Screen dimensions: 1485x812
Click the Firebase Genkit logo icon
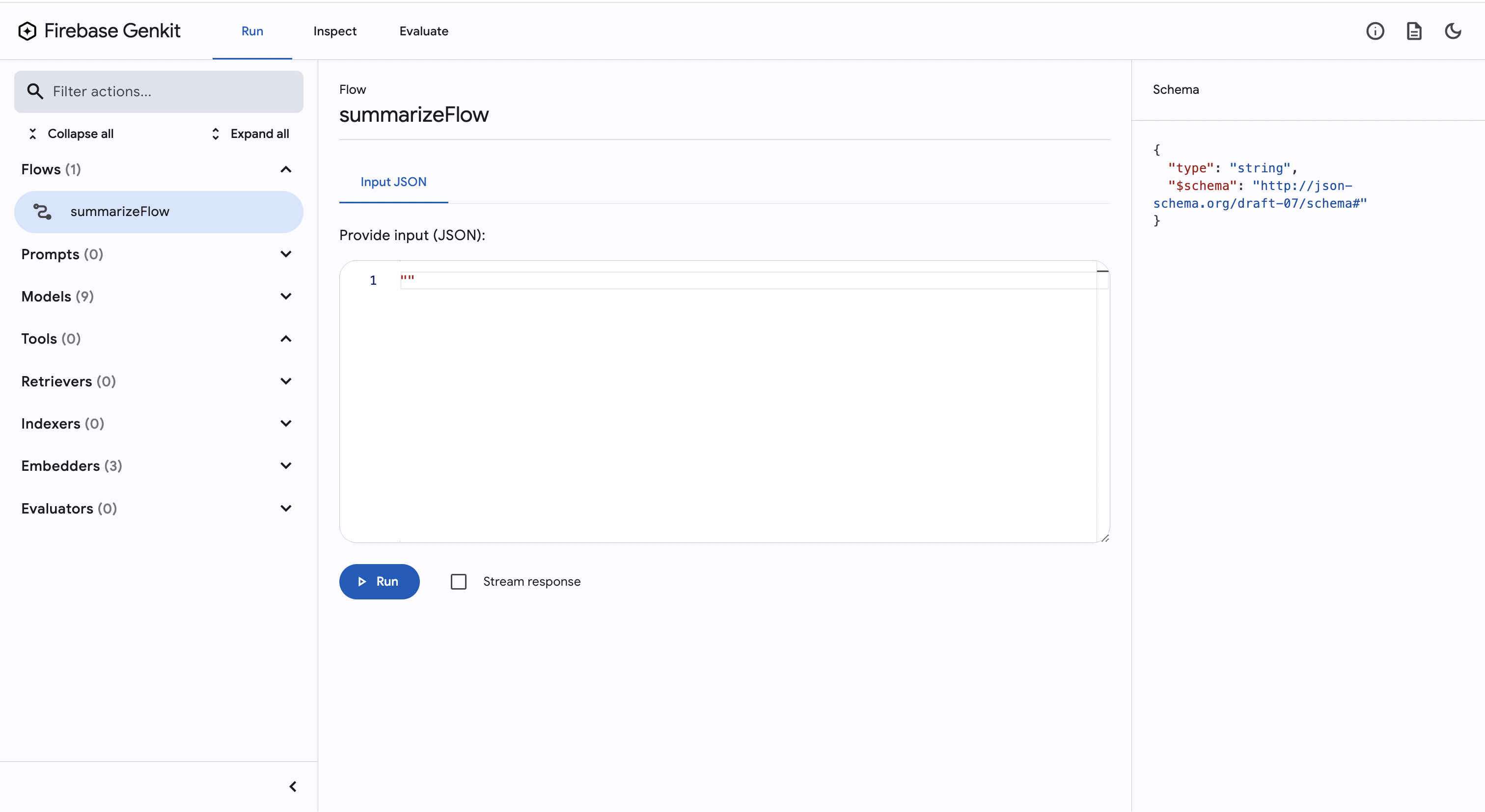point(27,31)
